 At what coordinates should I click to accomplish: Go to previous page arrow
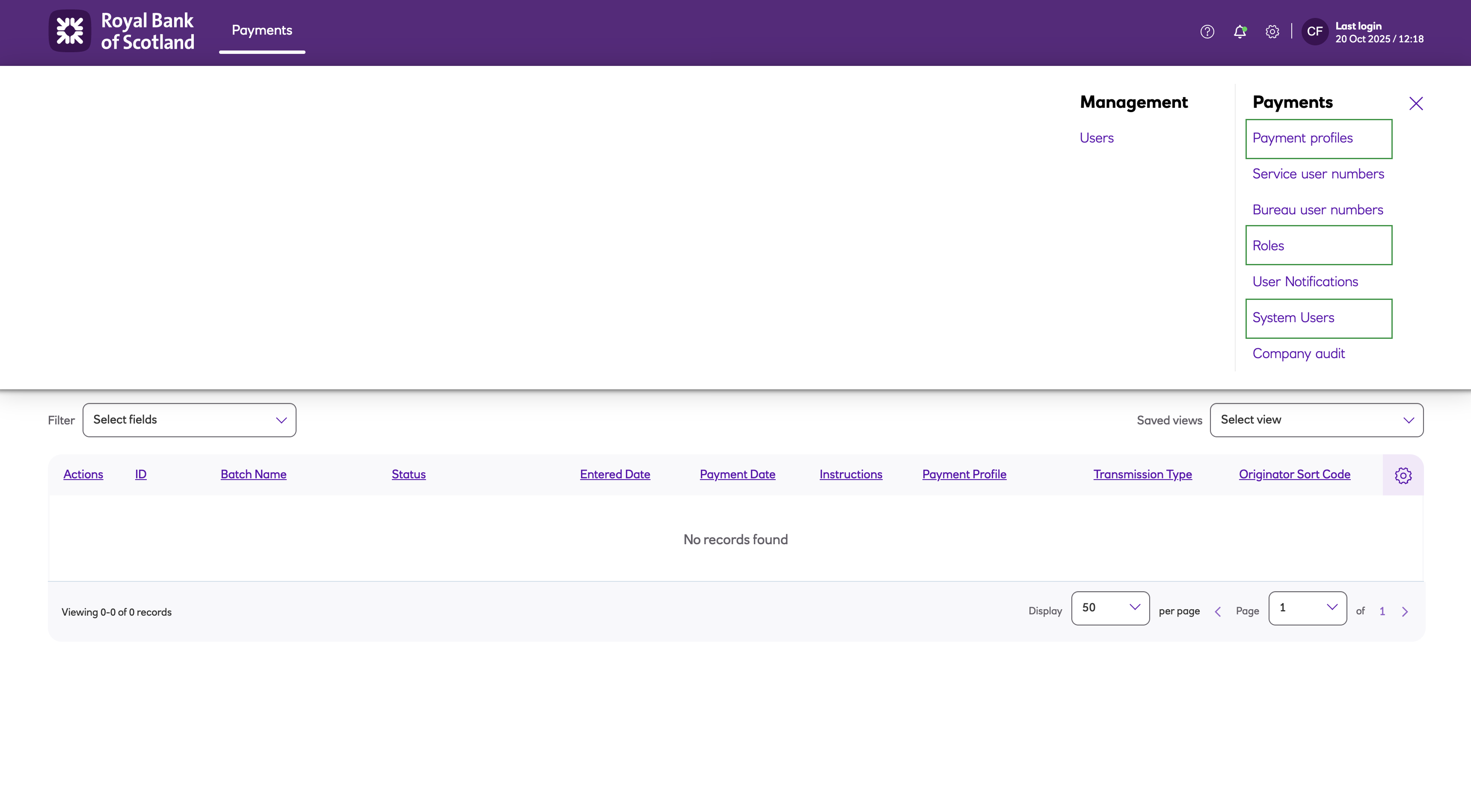(x=1217, y=612)
